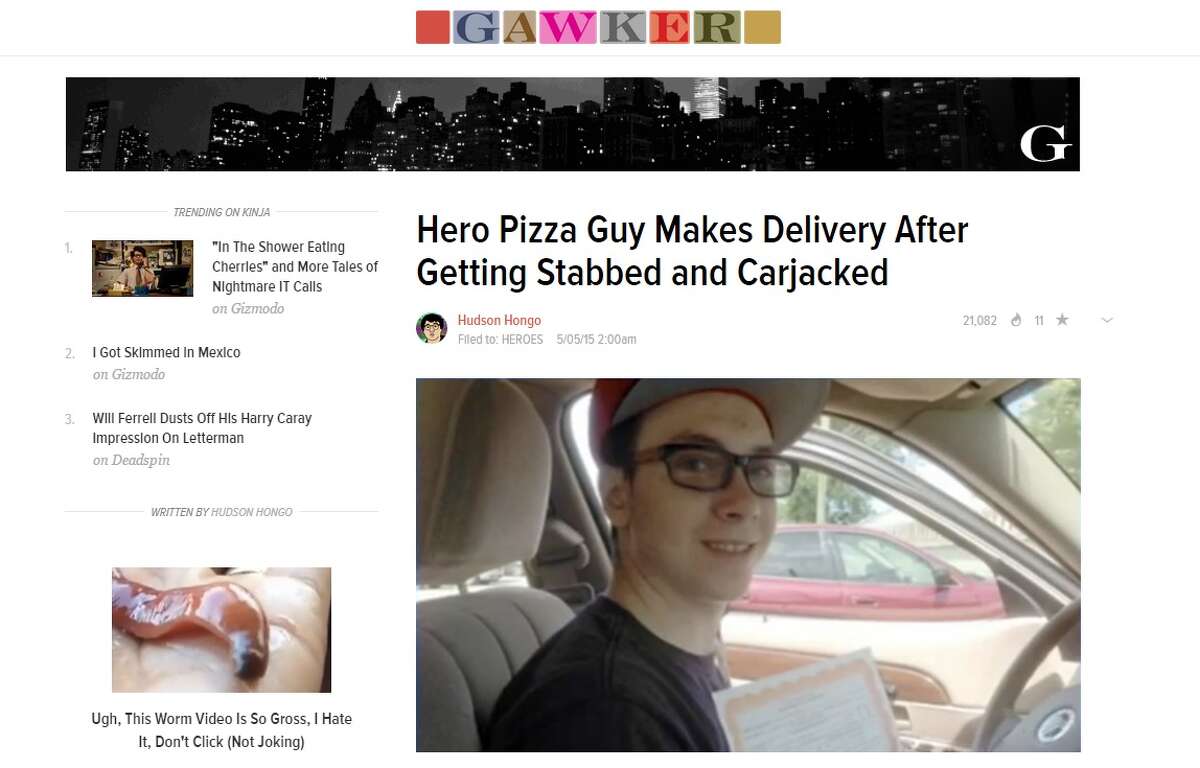Image resolution: width=1200 pixels, height=768 pixels.
Task: Open Hudson Hongo author link
Action: coord(499,320)
